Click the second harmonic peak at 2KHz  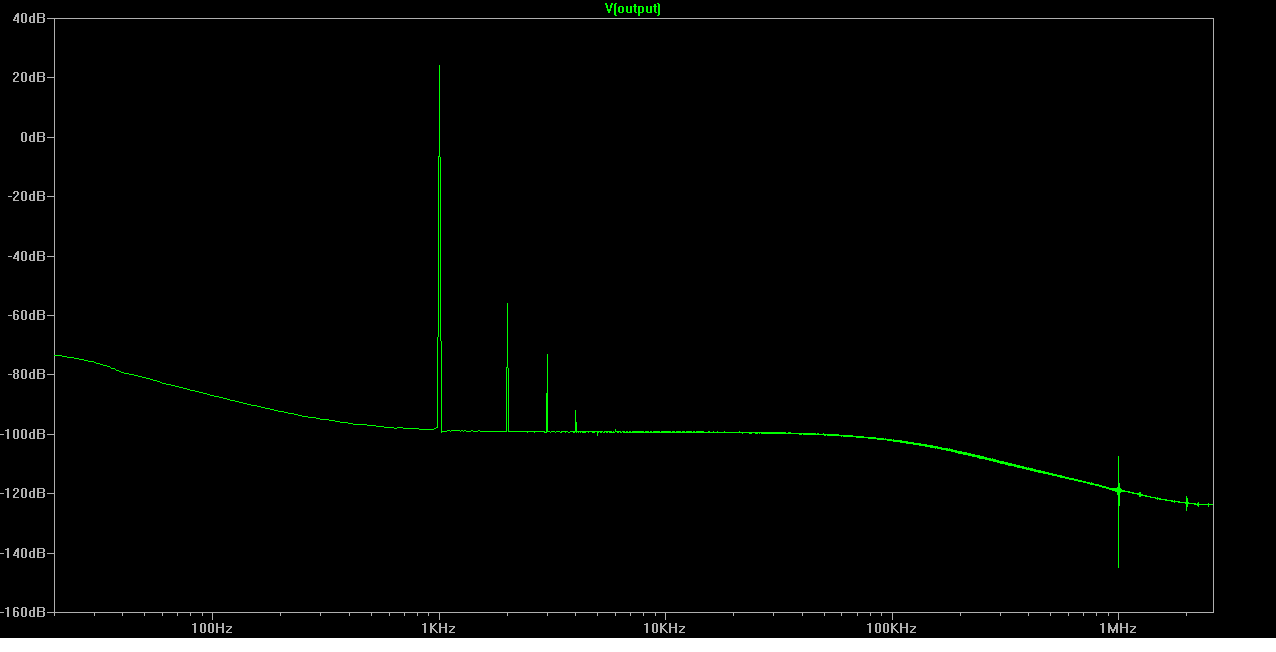tap(507, 367)
